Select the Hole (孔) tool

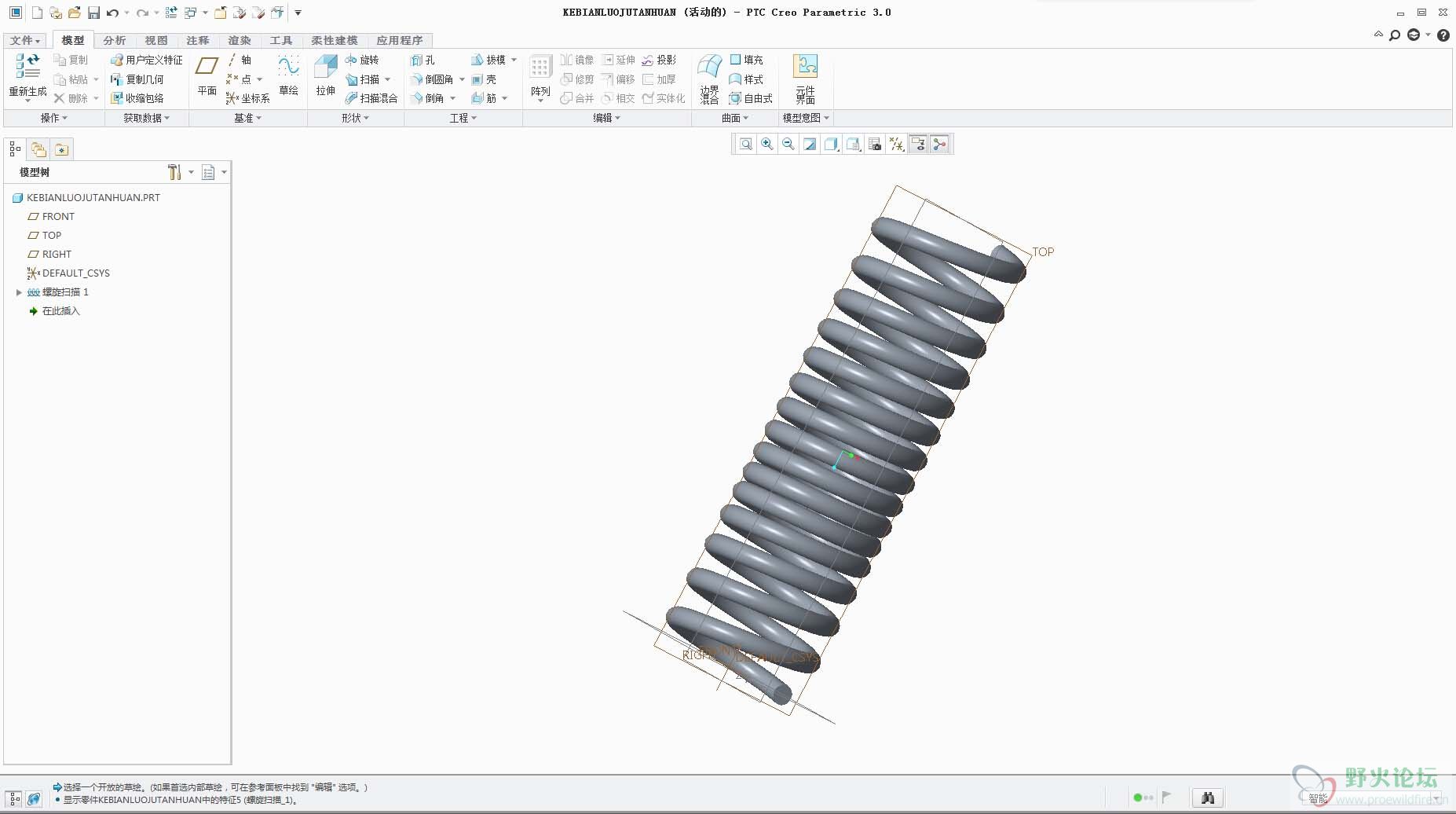[423, 60]
